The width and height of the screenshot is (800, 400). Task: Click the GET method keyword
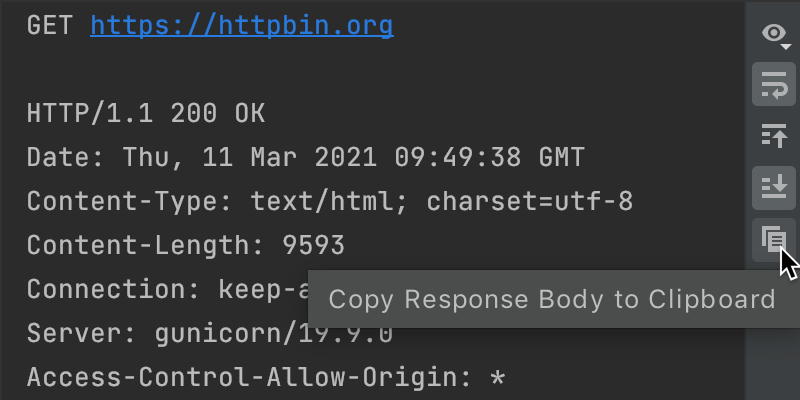pyautogui.click(x=50, y=26)
